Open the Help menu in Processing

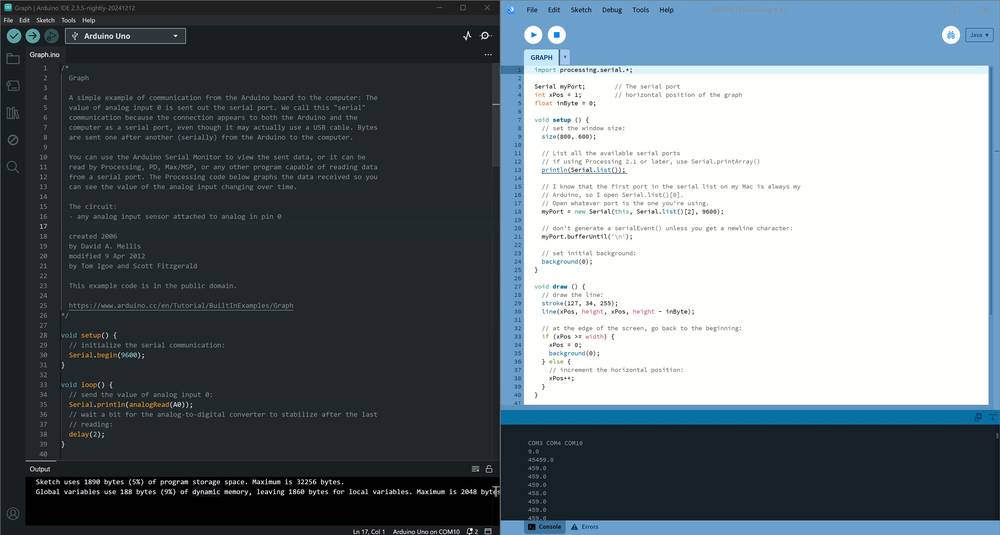[666, 10]
